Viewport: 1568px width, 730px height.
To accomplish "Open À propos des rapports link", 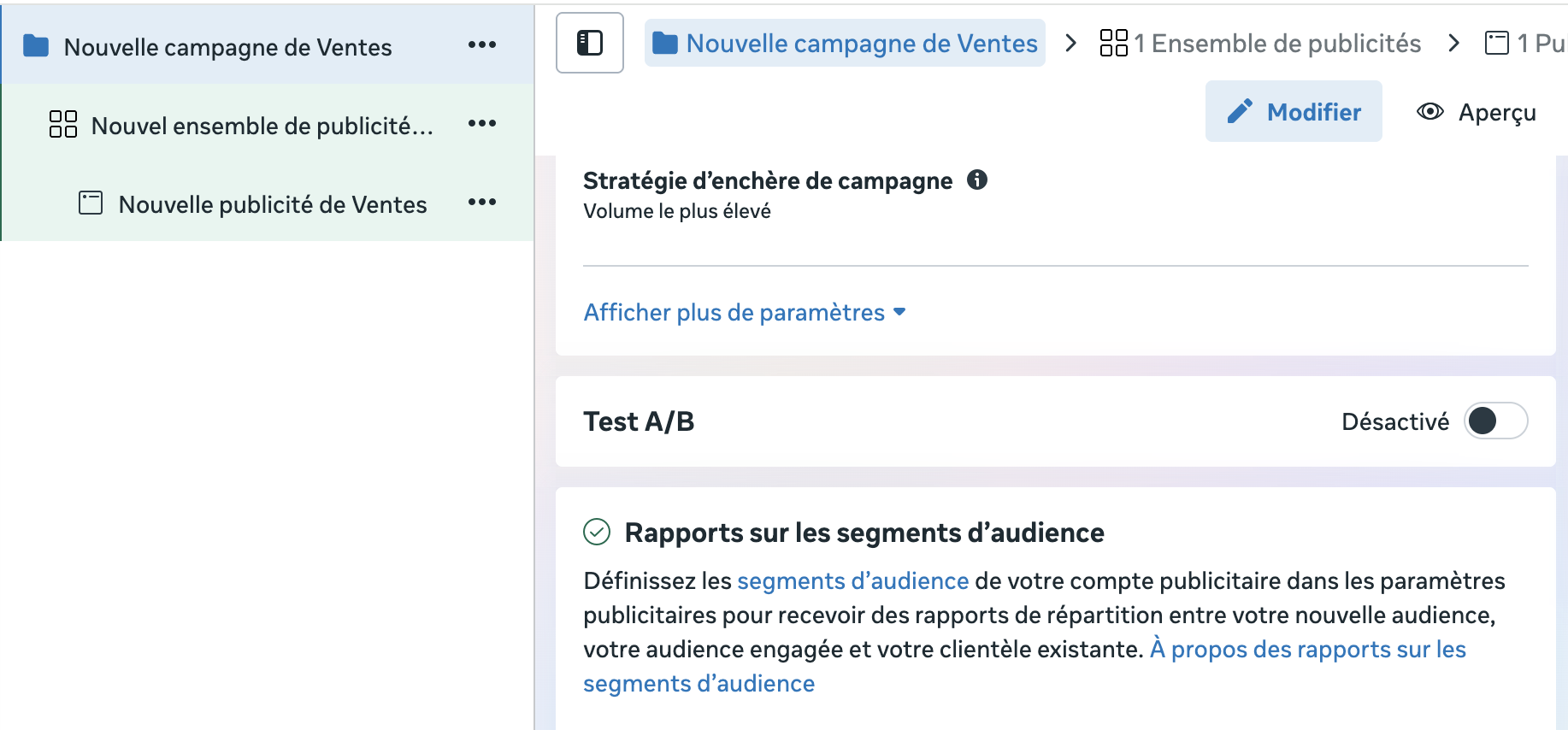I will (x=1307, y=650).
